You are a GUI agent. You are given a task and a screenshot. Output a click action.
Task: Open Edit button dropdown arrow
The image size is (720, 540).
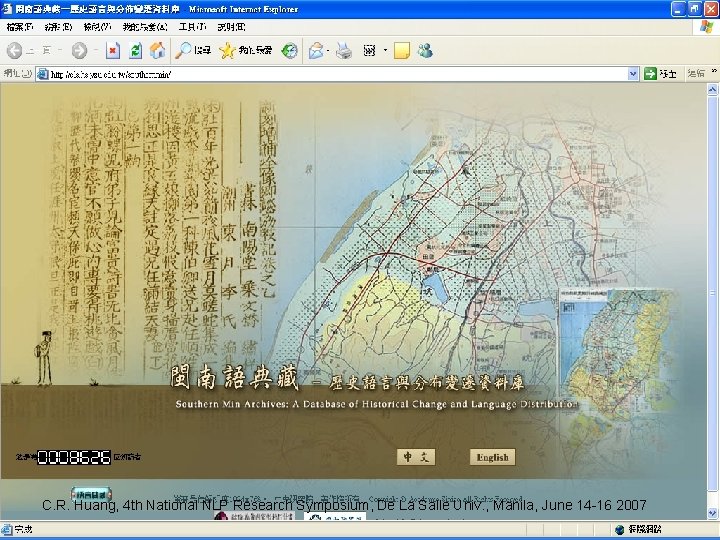385,51
